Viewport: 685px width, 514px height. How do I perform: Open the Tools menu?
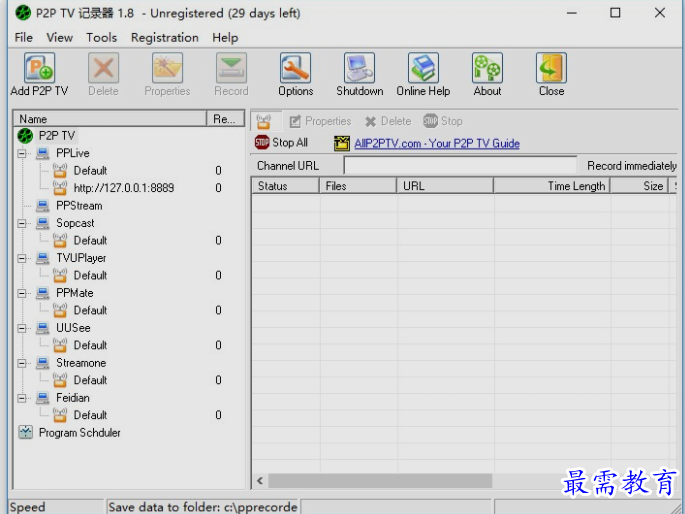[101, 38]
